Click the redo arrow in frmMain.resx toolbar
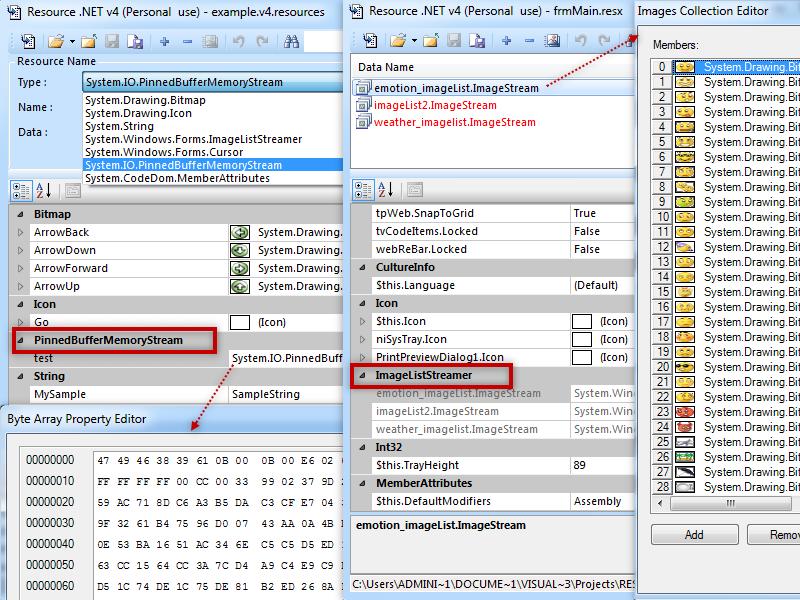800x600 pixels. click(604, 41)
